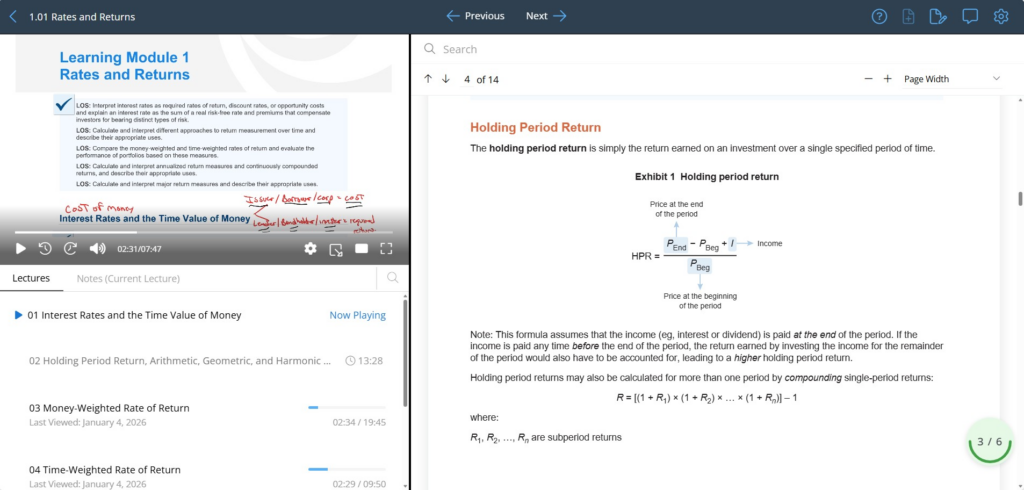Go to previous page with up arrow
This screenshot has height=490, width=1024.
[x=428, y=79]
